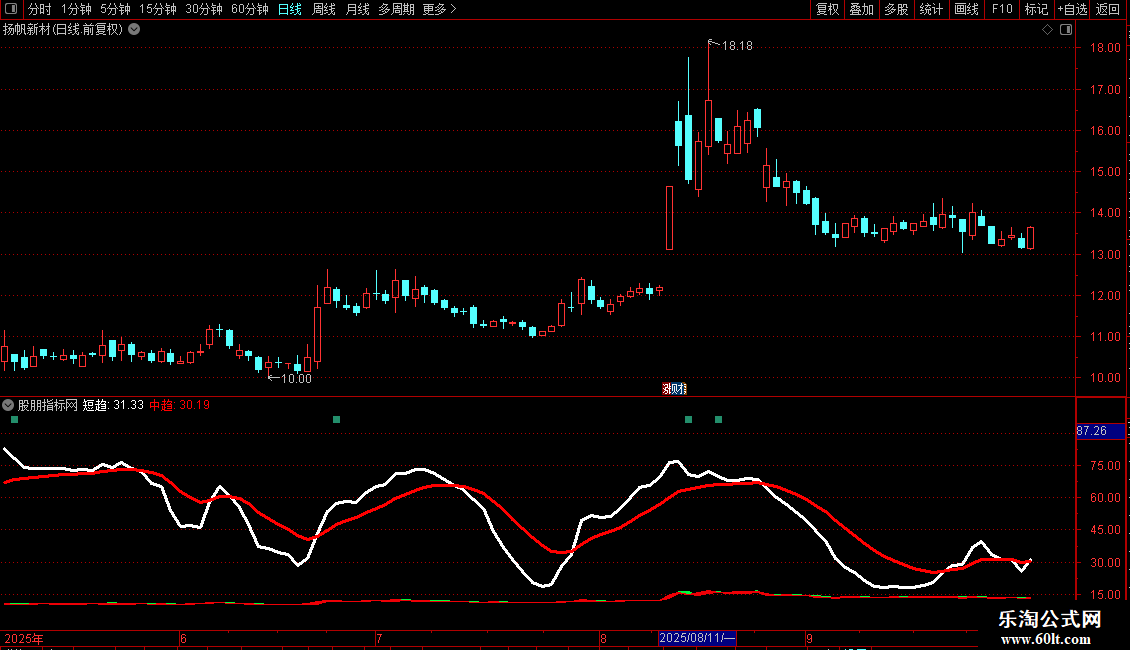
Task: Open the 股朋指标网 indicator dropdown
Action: coord(8,405)
